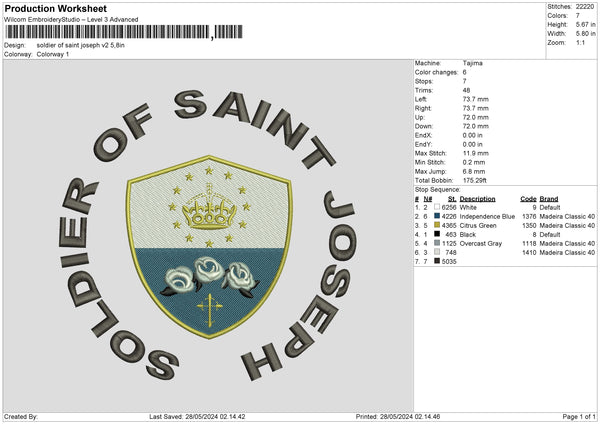600x424 pixels.
Task: Click the White thread color swatch
Action: [437, 207]
